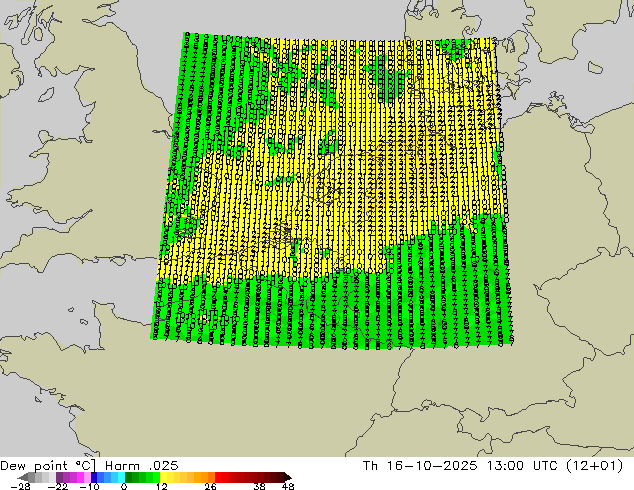Click the '-22' legend value
The image size is (634, 490).
[x=58, y=486]
